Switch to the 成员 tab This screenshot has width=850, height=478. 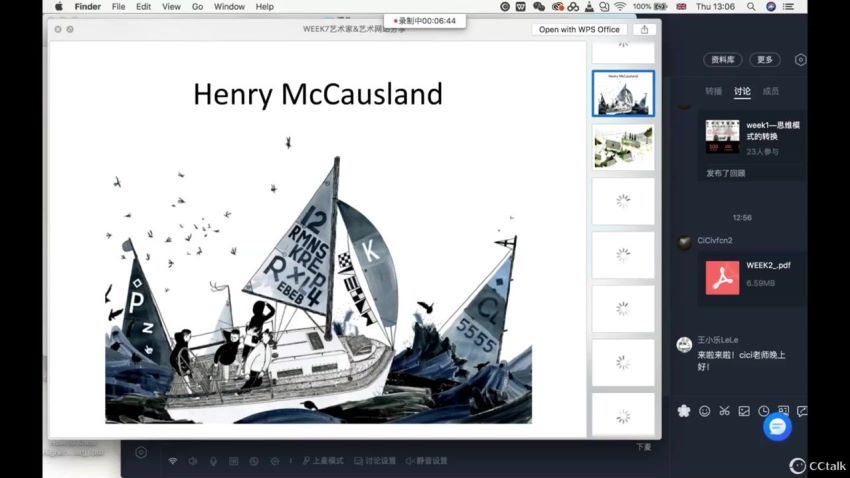tap(770, 91)
